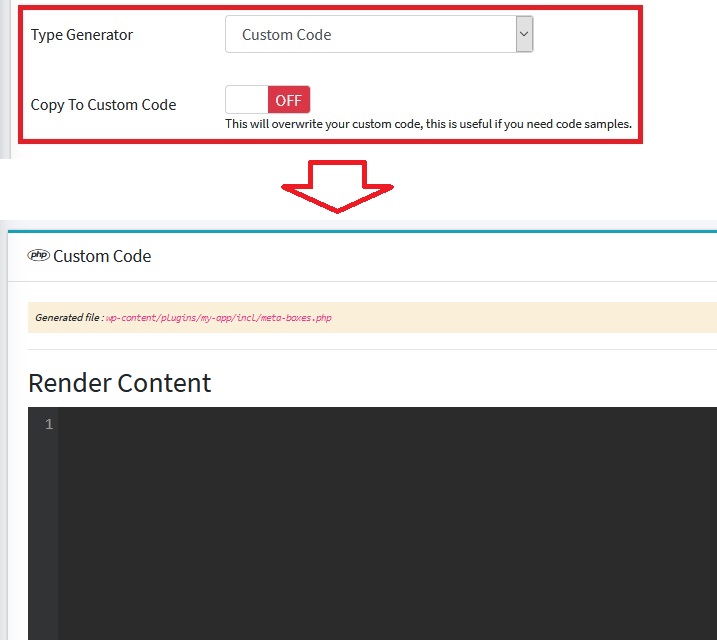Click the 'Generated file' label text
The height and width of the screenshot is (640, 717).
[x=68, y=318]
